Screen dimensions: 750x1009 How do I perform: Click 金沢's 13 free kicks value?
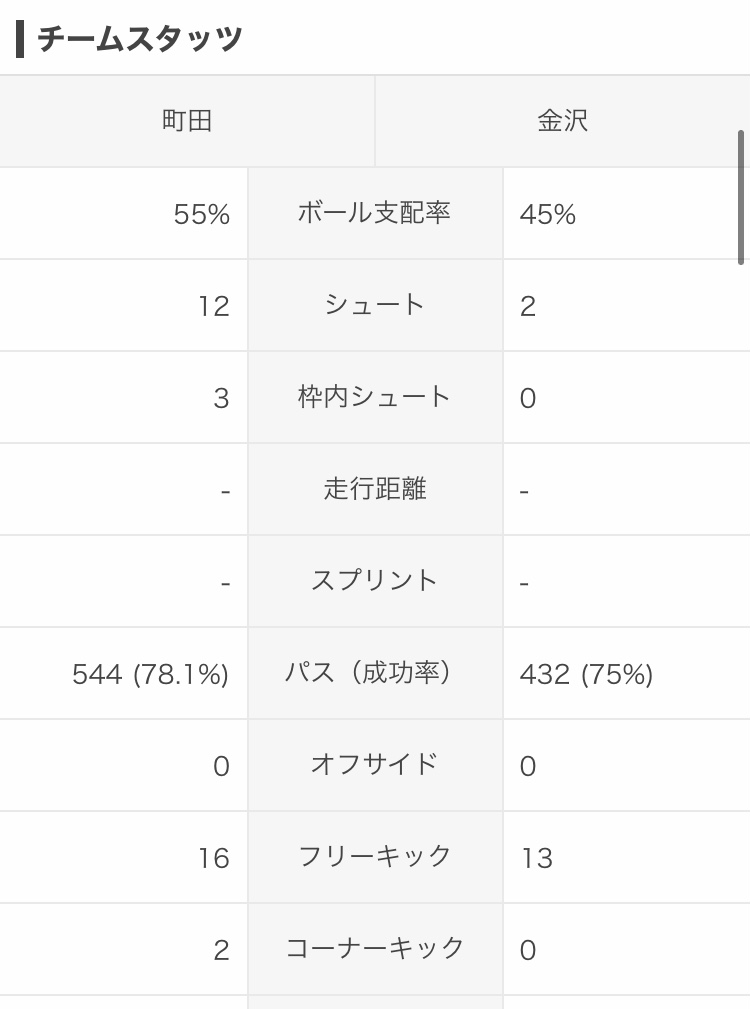(536, 858)
